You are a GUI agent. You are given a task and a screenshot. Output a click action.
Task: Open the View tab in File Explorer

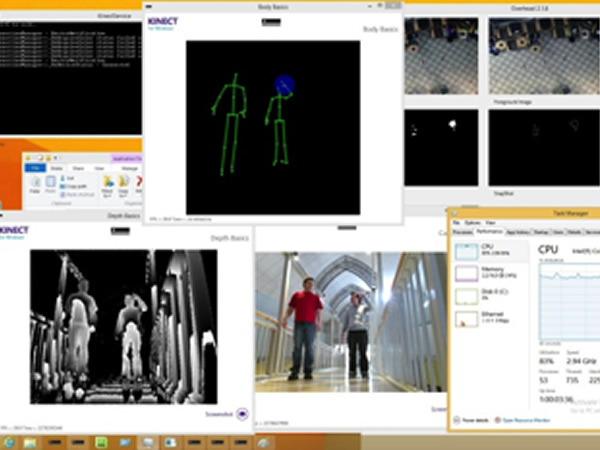(99, 168)
